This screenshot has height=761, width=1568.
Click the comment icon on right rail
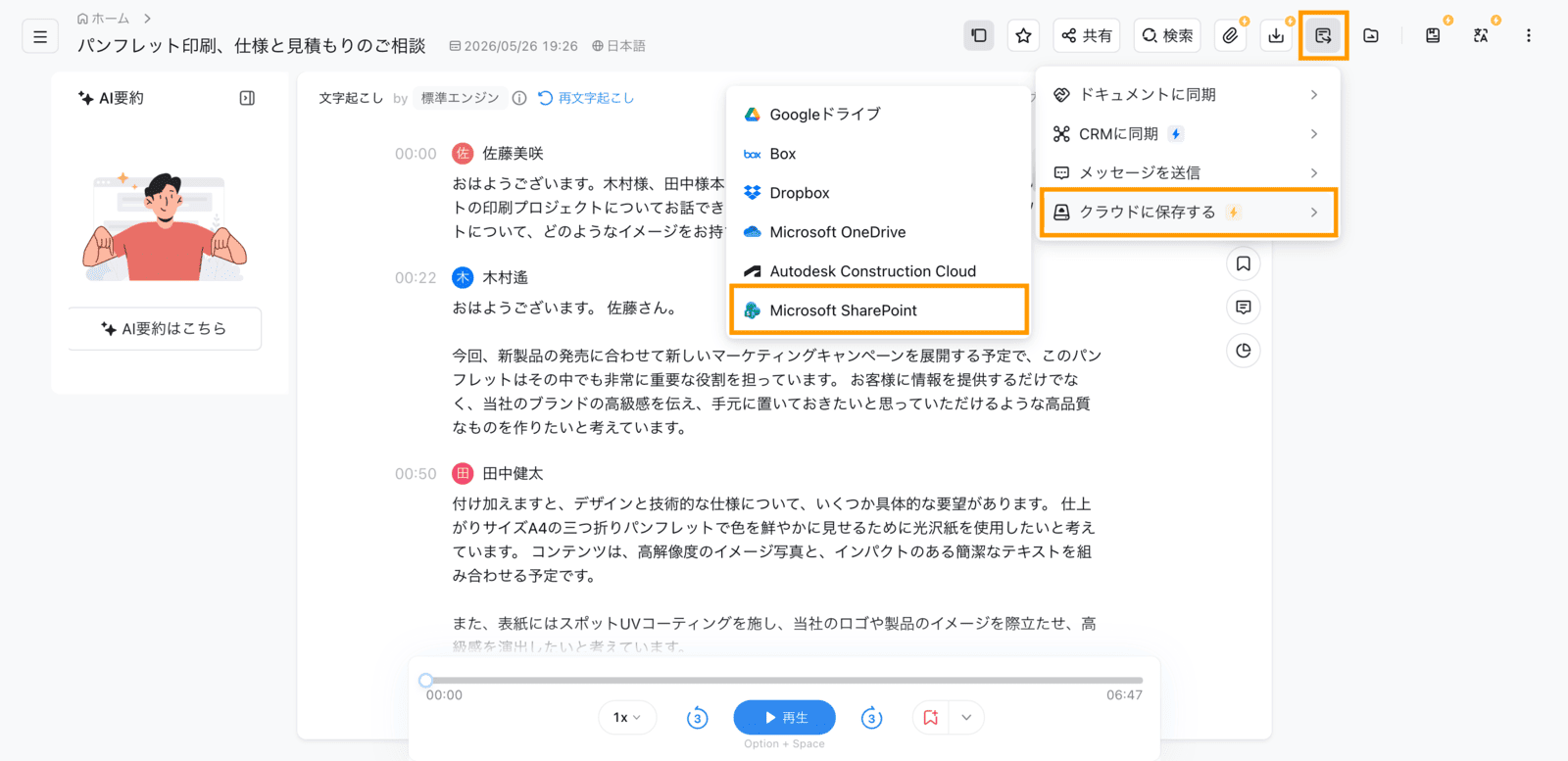(x=1243, y=307)
